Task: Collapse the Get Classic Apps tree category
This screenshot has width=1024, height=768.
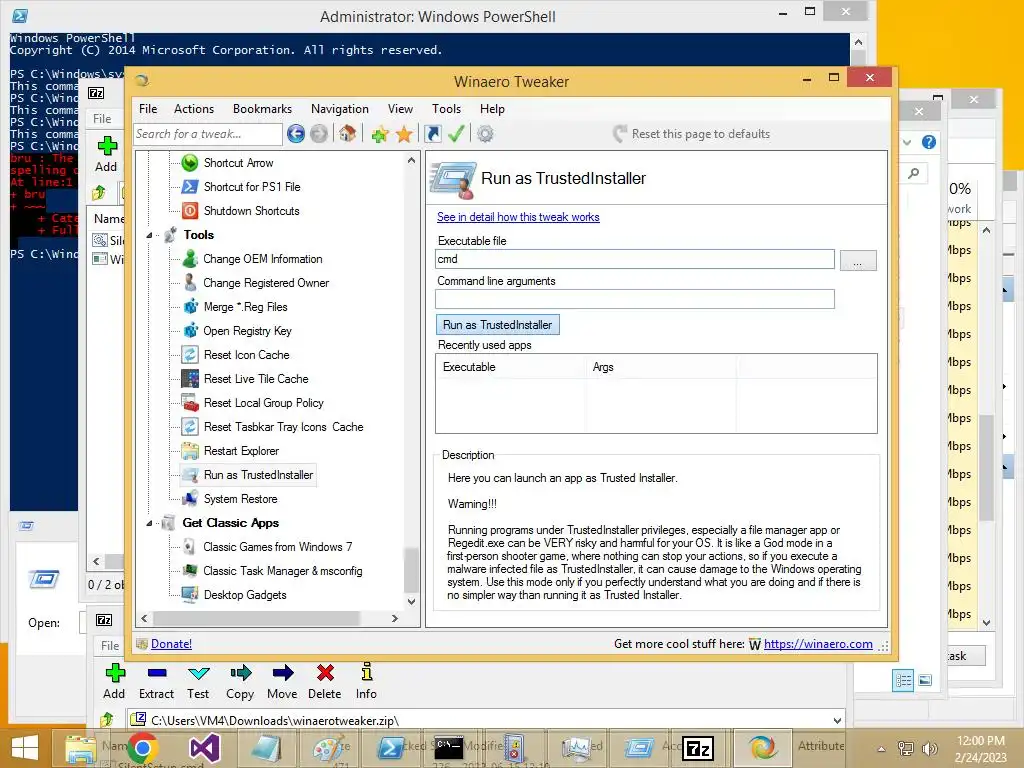Action: coord(149,523)
